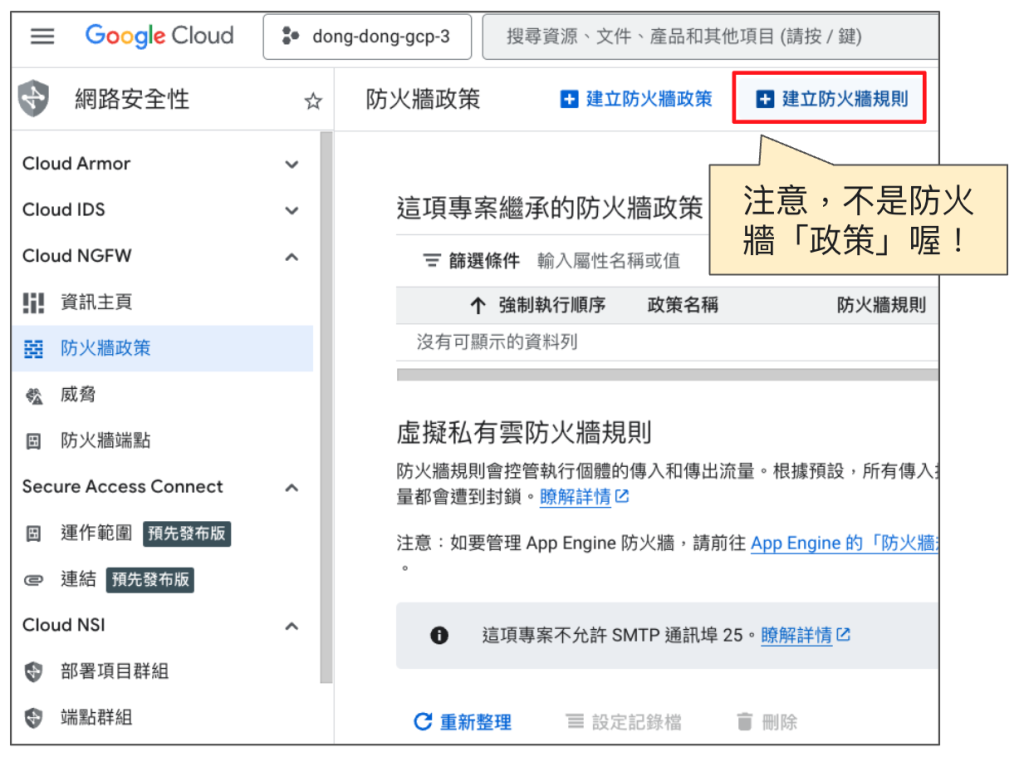Click the Google Cloud logo

[159, 36]
